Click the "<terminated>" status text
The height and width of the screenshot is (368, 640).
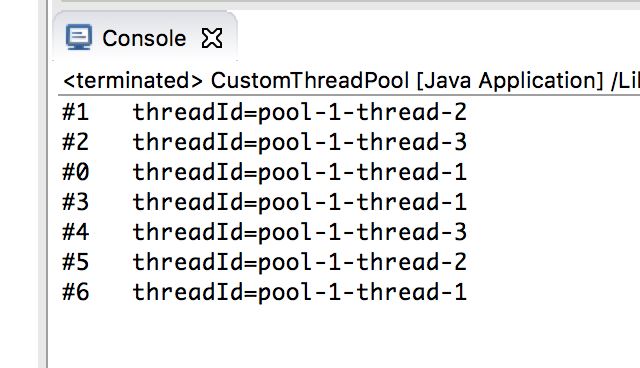(x=133, y=80)
